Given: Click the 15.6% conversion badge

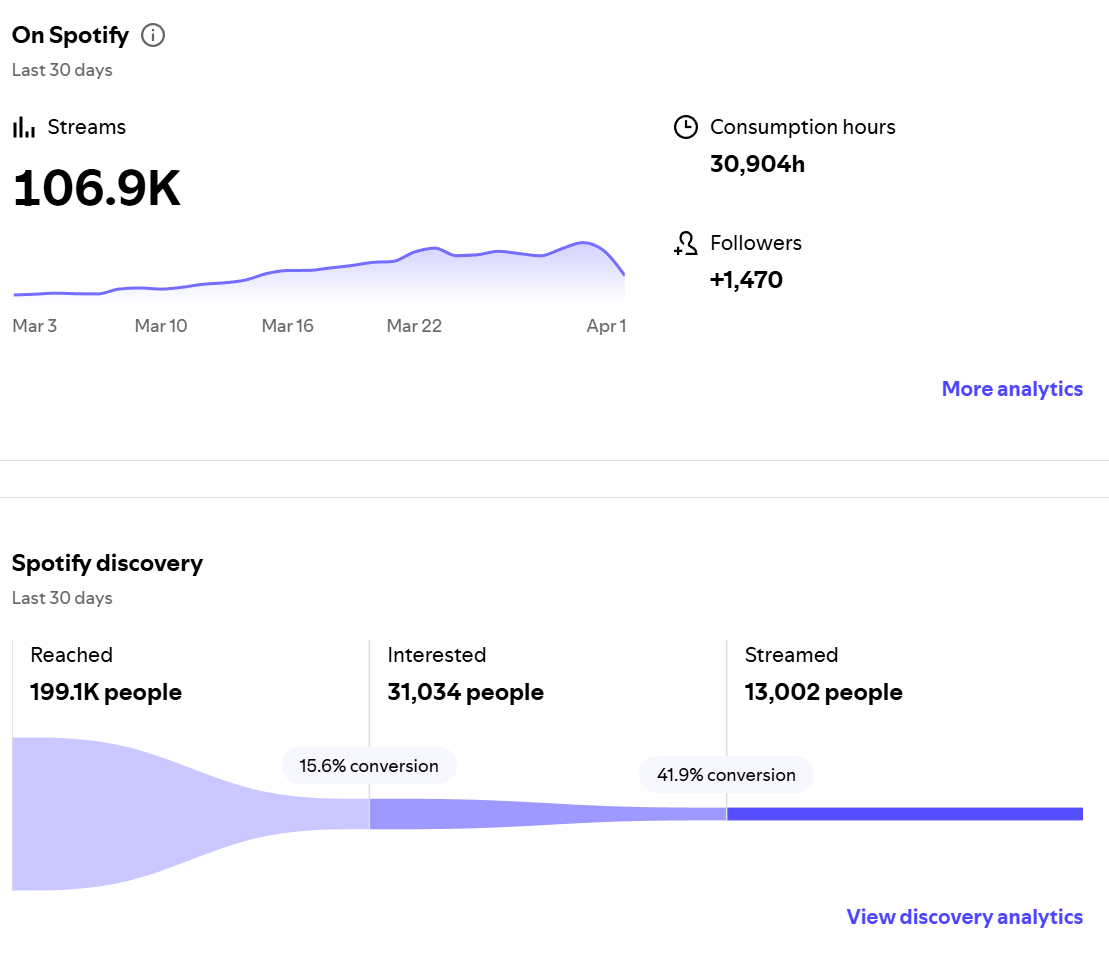Looking at the screenshot, I should point(369,766).
